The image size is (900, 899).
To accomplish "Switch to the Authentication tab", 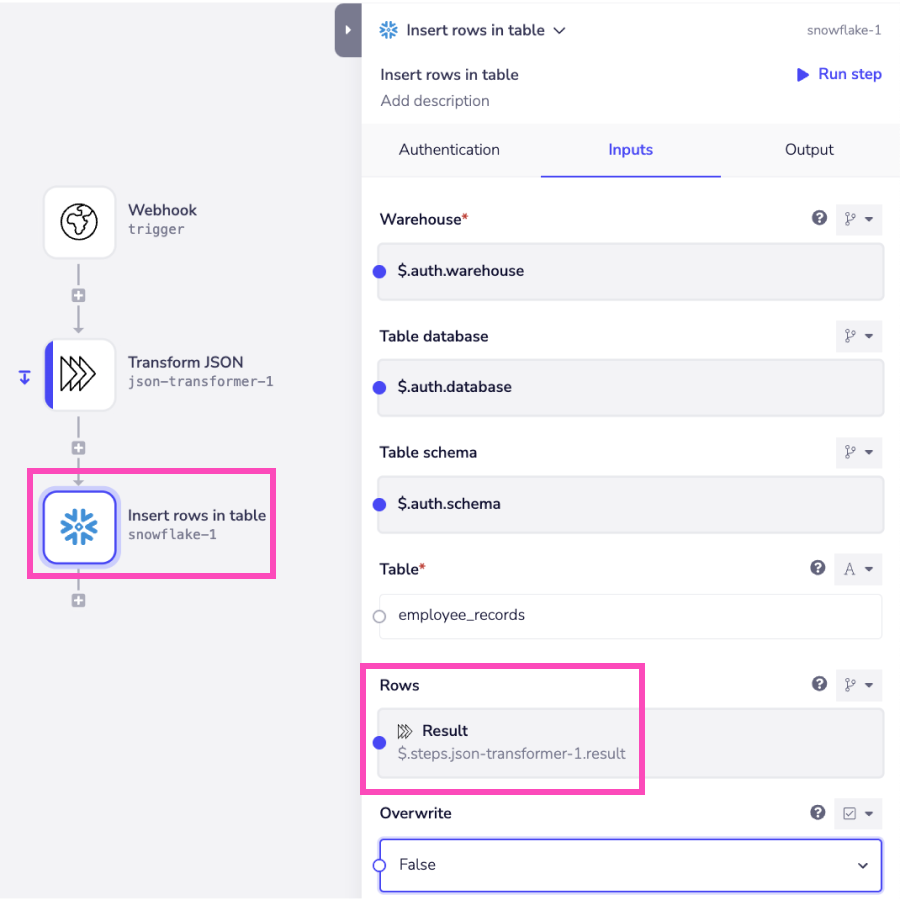I will 449,149.
